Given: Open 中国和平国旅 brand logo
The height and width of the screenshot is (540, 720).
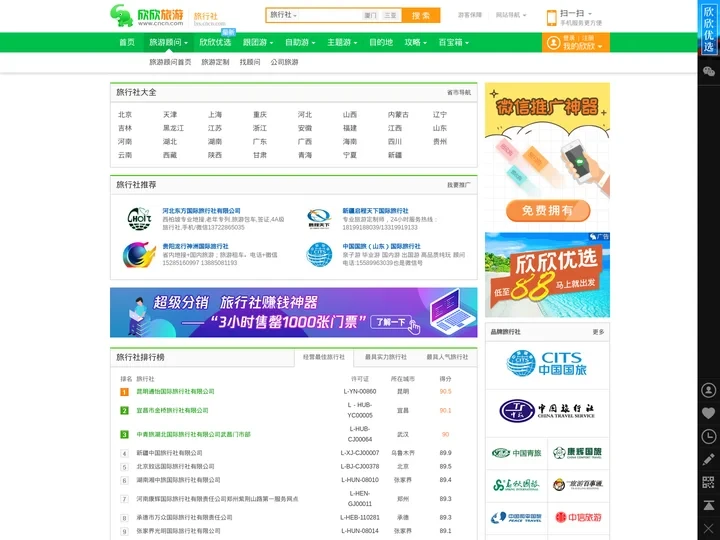Looking at the screenshot, I should tap(516, 518).
